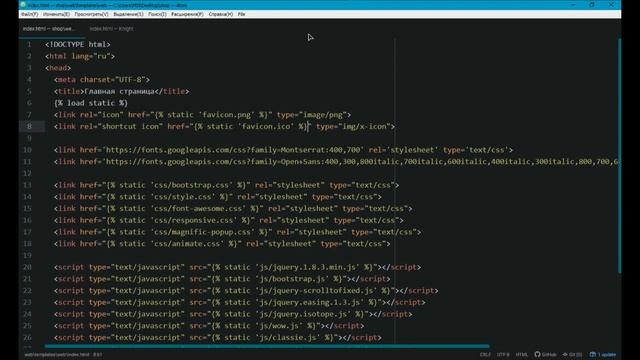Click charset="UTF-8" on line 4

tap(113, 80)
